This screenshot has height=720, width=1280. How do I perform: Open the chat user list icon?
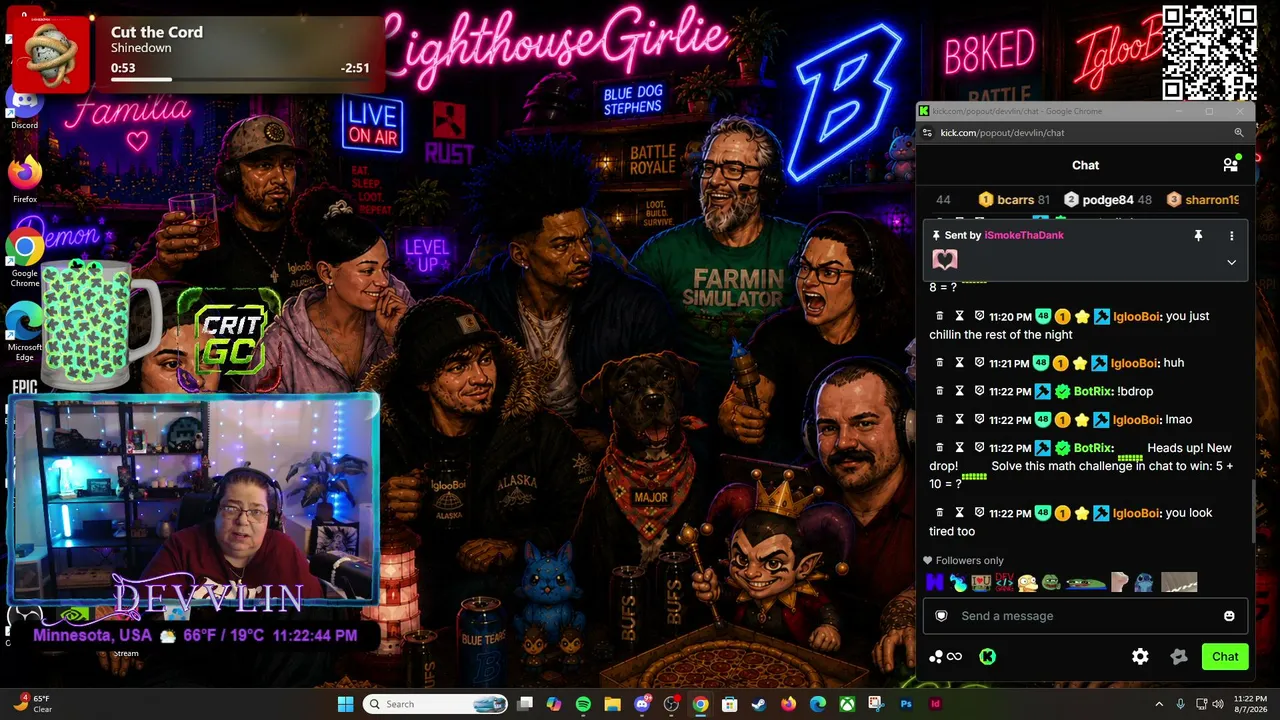1231,165
